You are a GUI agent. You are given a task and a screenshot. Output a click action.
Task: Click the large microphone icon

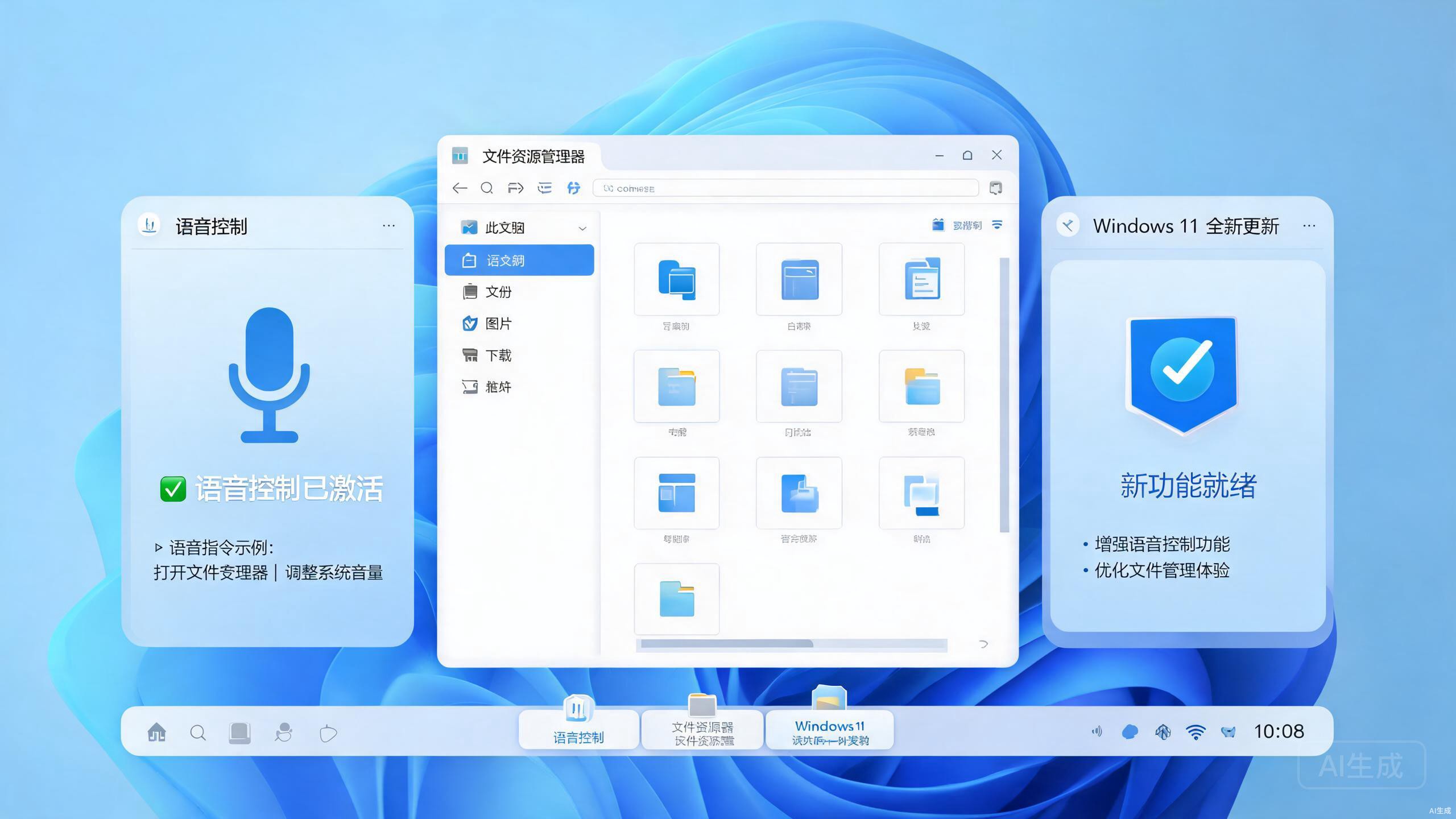[x=269, y=375]
